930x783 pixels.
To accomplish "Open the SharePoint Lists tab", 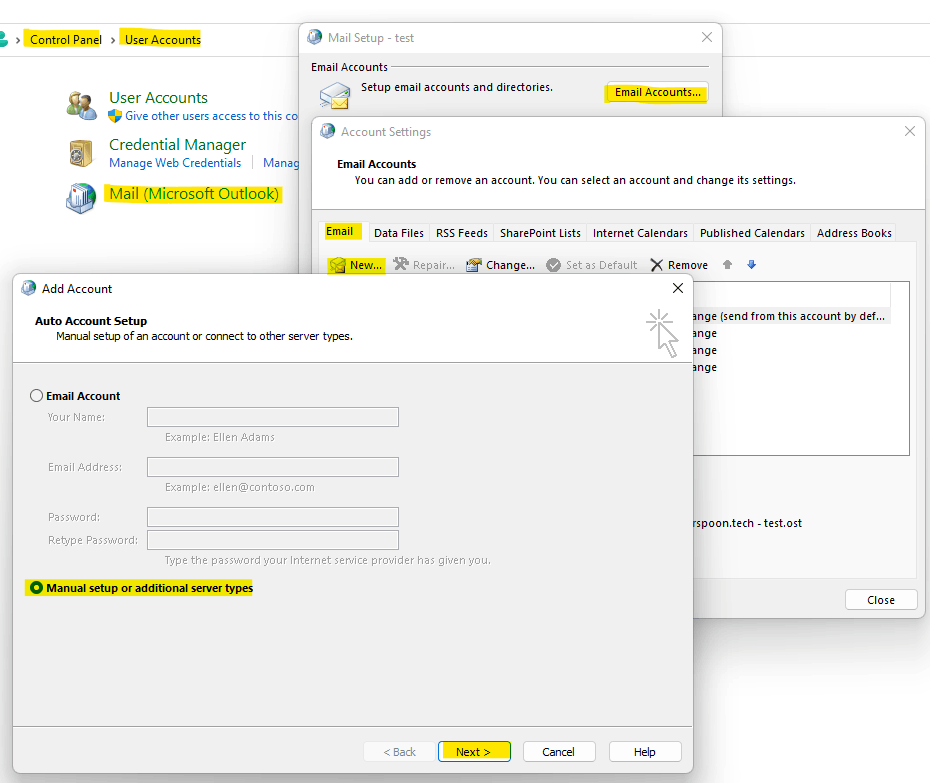I will point(540,233).
